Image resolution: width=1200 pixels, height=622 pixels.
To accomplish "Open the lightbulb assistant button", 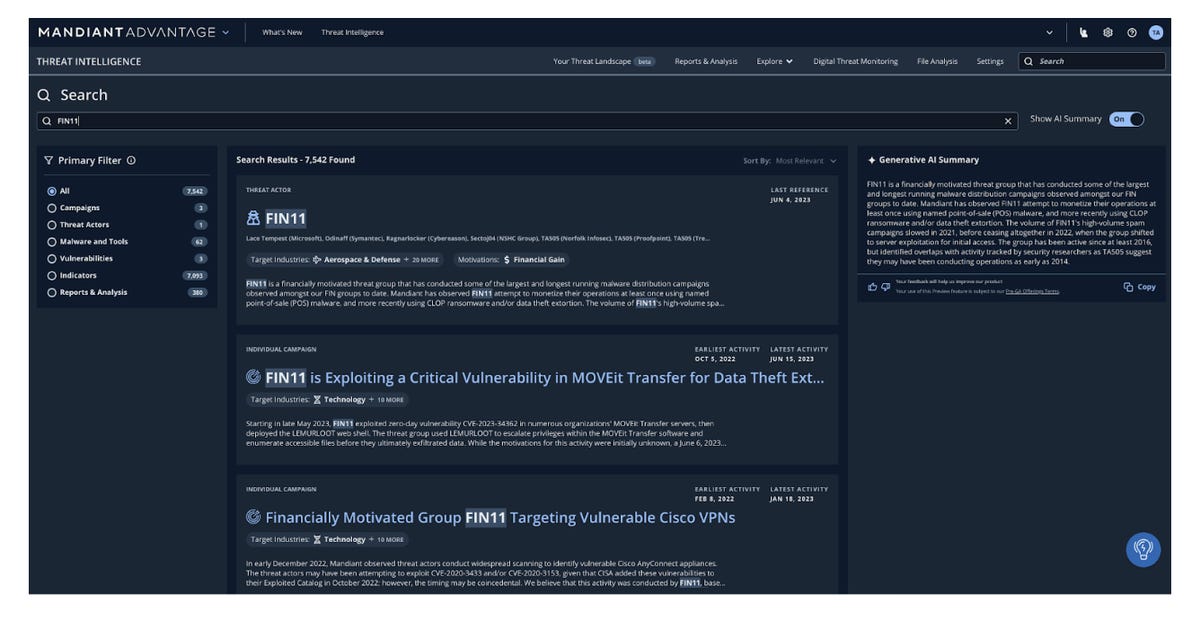I will point(1143,550).
